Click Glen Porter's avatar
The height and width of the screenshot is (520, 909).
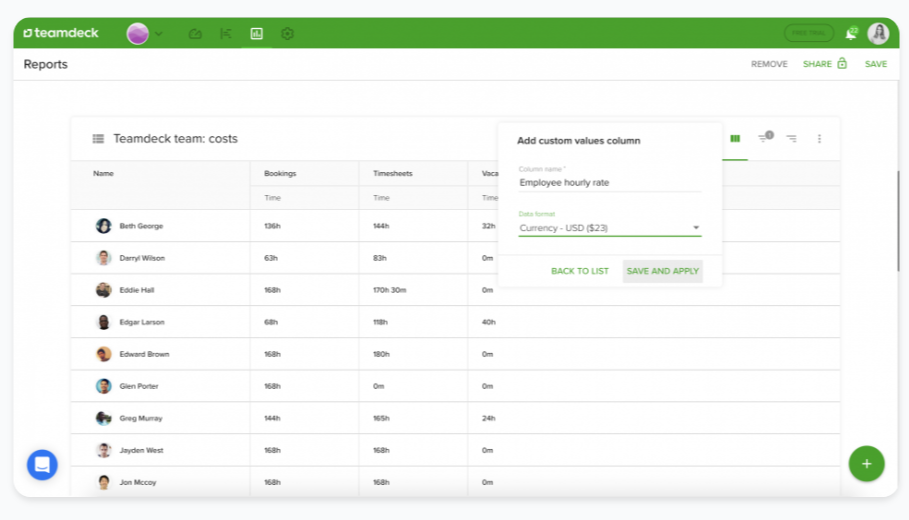pyautogui.click(x=104, y=386)
